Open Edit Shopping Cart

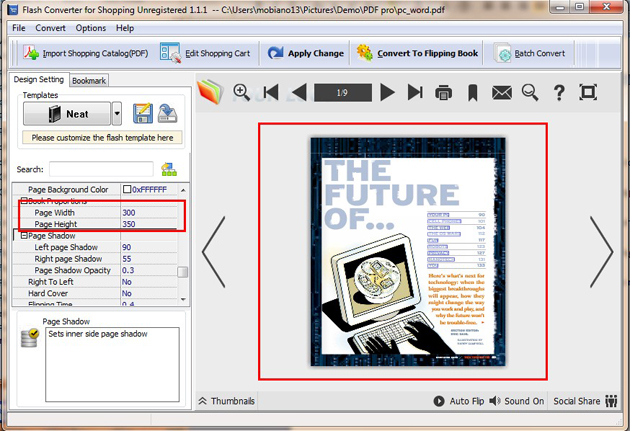pos(205,53)
